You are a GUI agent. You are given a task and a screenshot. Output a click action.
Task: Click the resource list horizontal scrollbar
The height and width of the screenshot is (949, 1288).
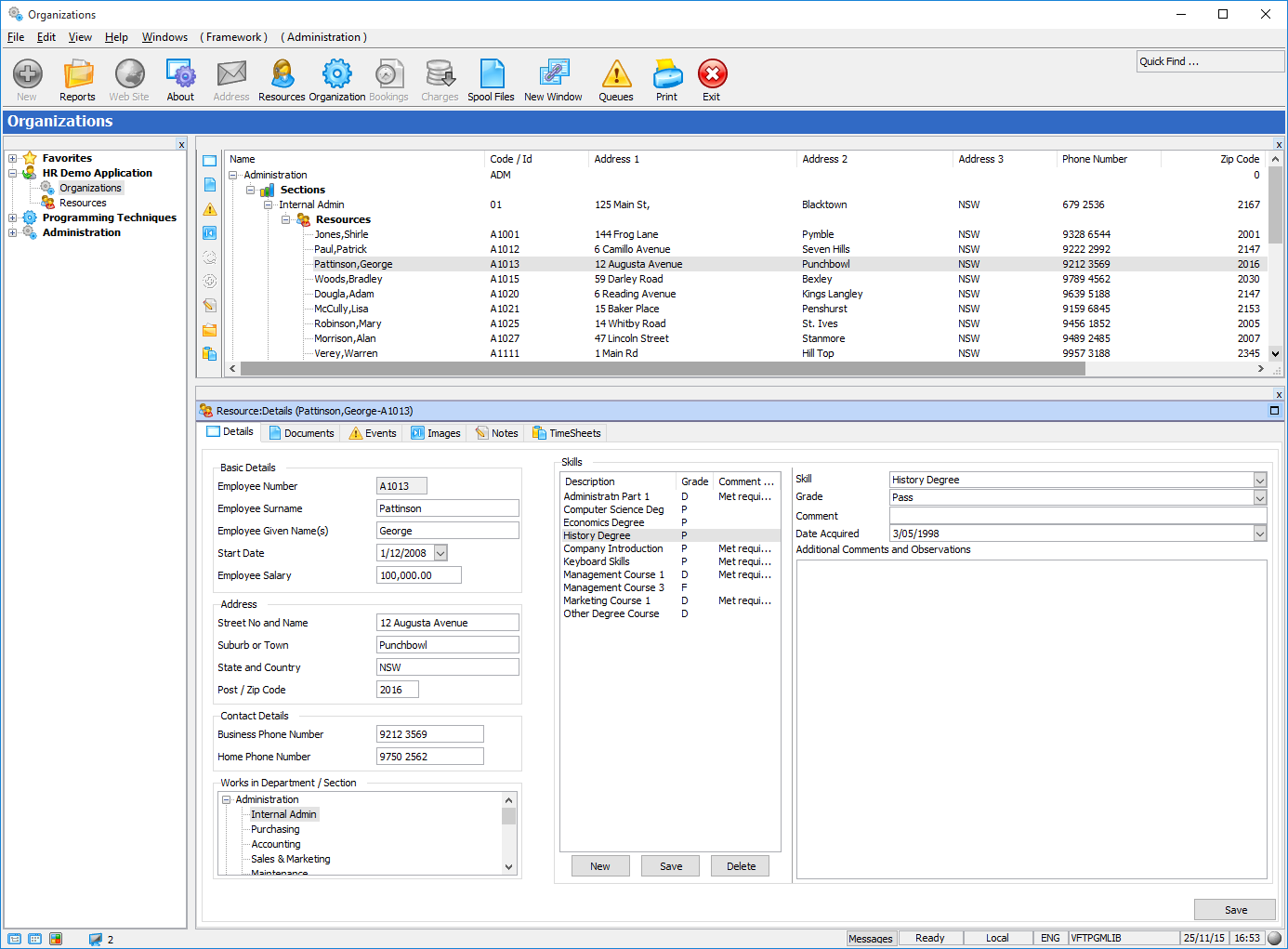pos(662,369)
